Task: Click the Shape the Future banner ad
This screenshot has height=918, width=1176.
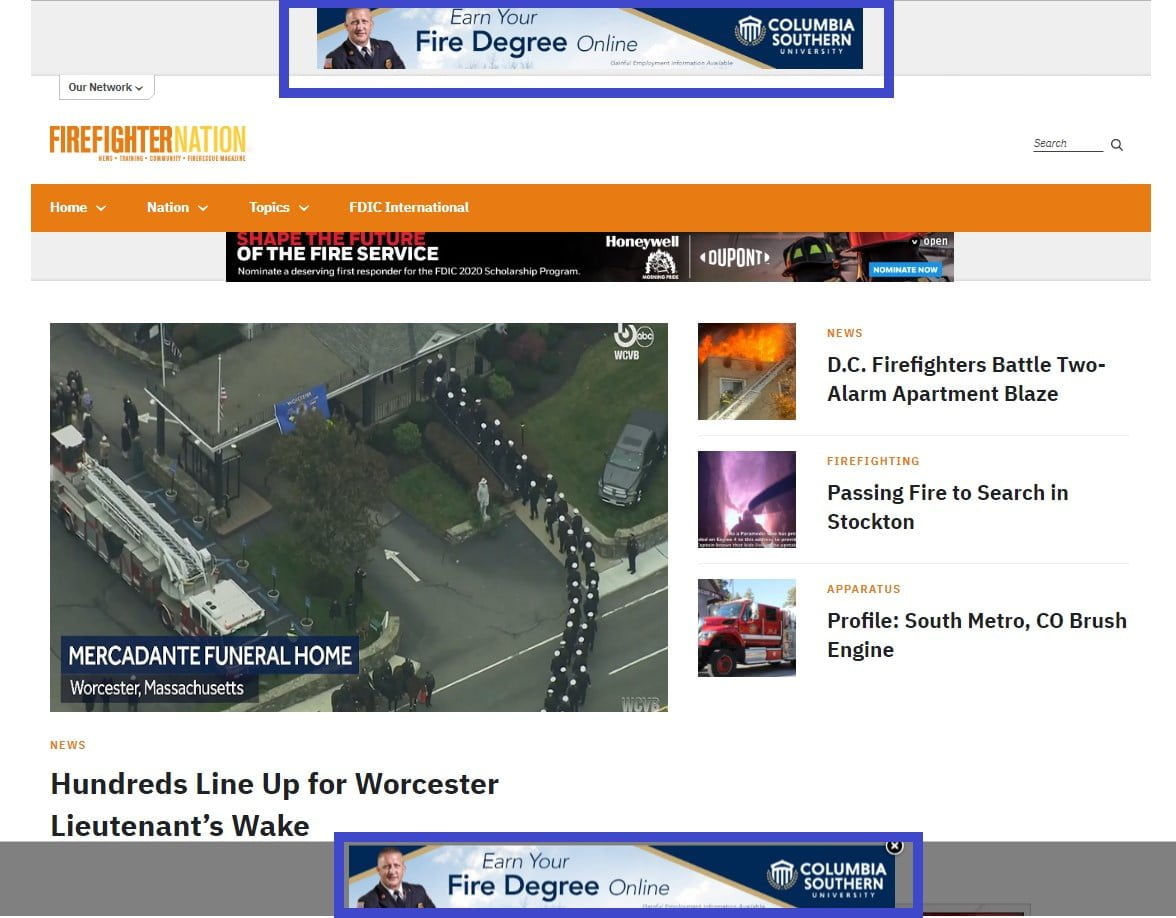Action: pyautogui.click(x=590, y=256)
